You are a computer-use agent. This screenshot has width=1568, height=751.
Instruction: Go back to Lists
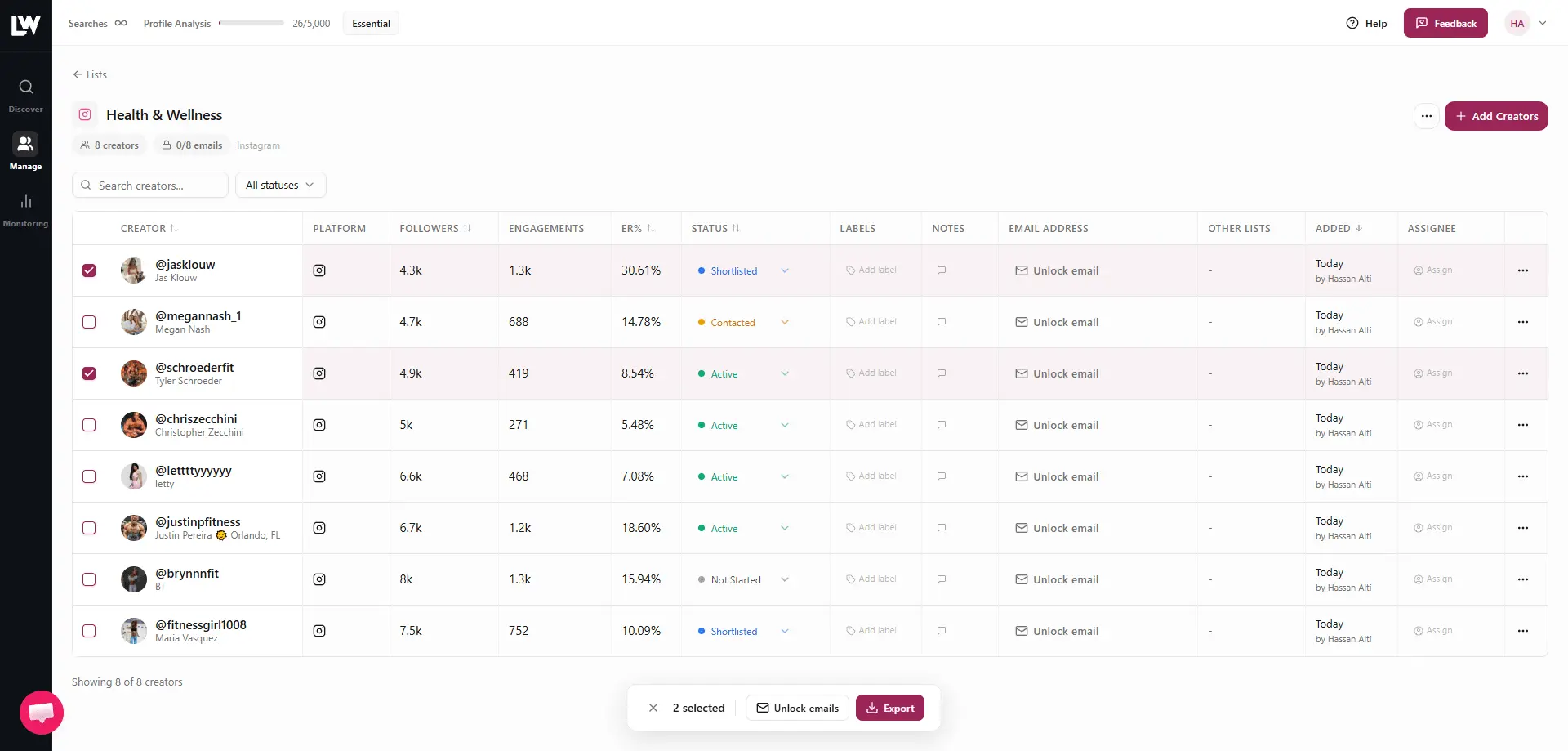[90, 74]
